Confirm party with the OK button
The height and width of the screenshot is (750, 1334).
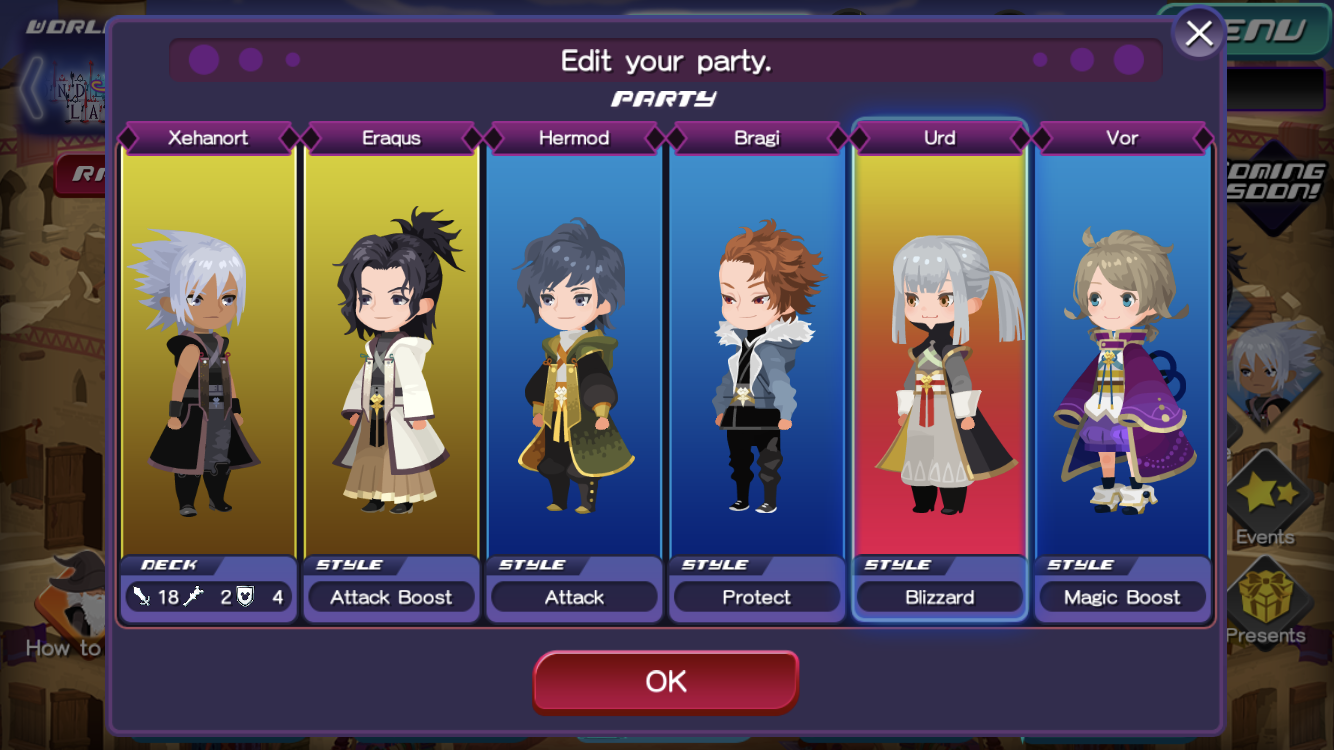tap(666, 682)
